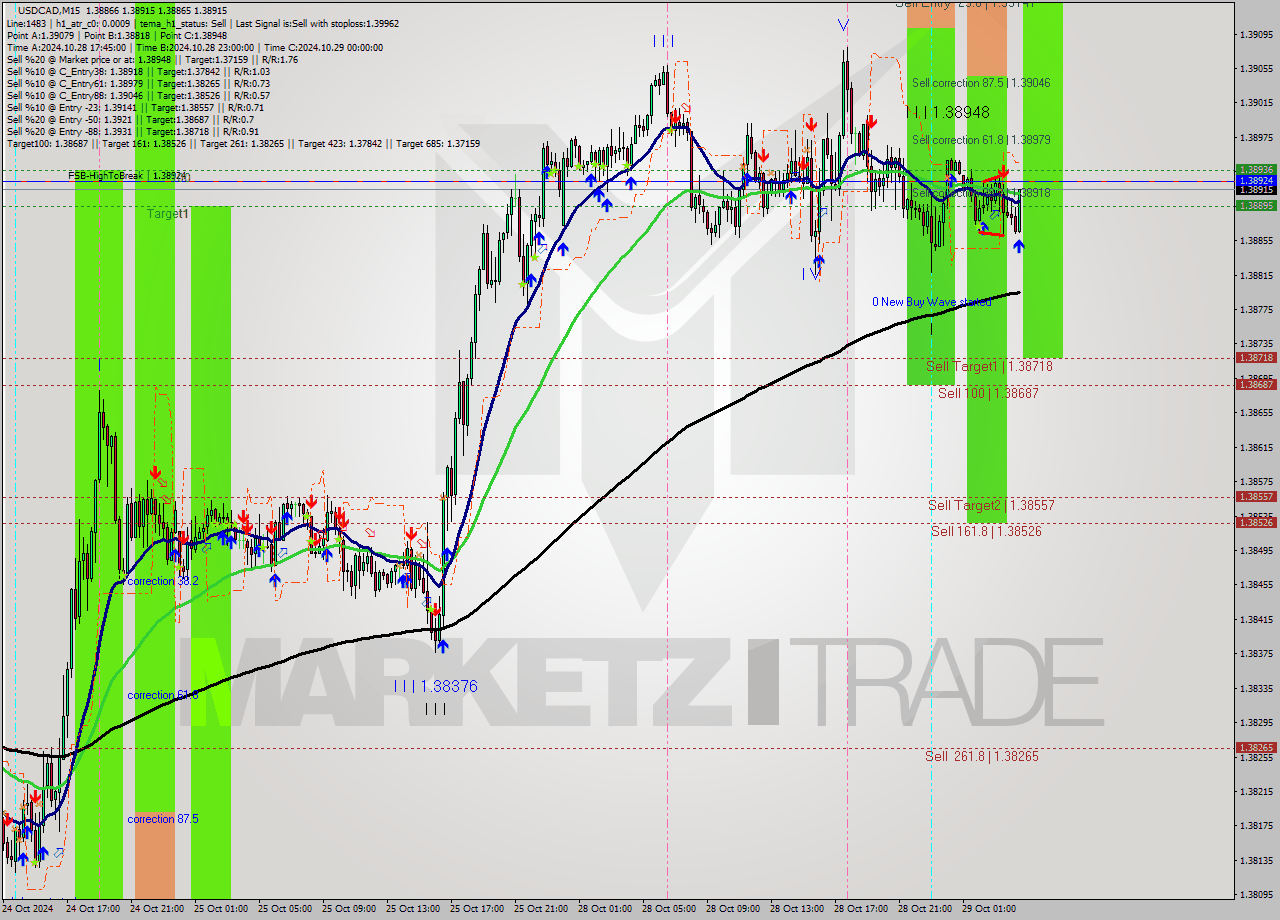Screen dimensions: 1280x920
Task: Select the 'correction 38.2' blue label
Action: point(163,581)
